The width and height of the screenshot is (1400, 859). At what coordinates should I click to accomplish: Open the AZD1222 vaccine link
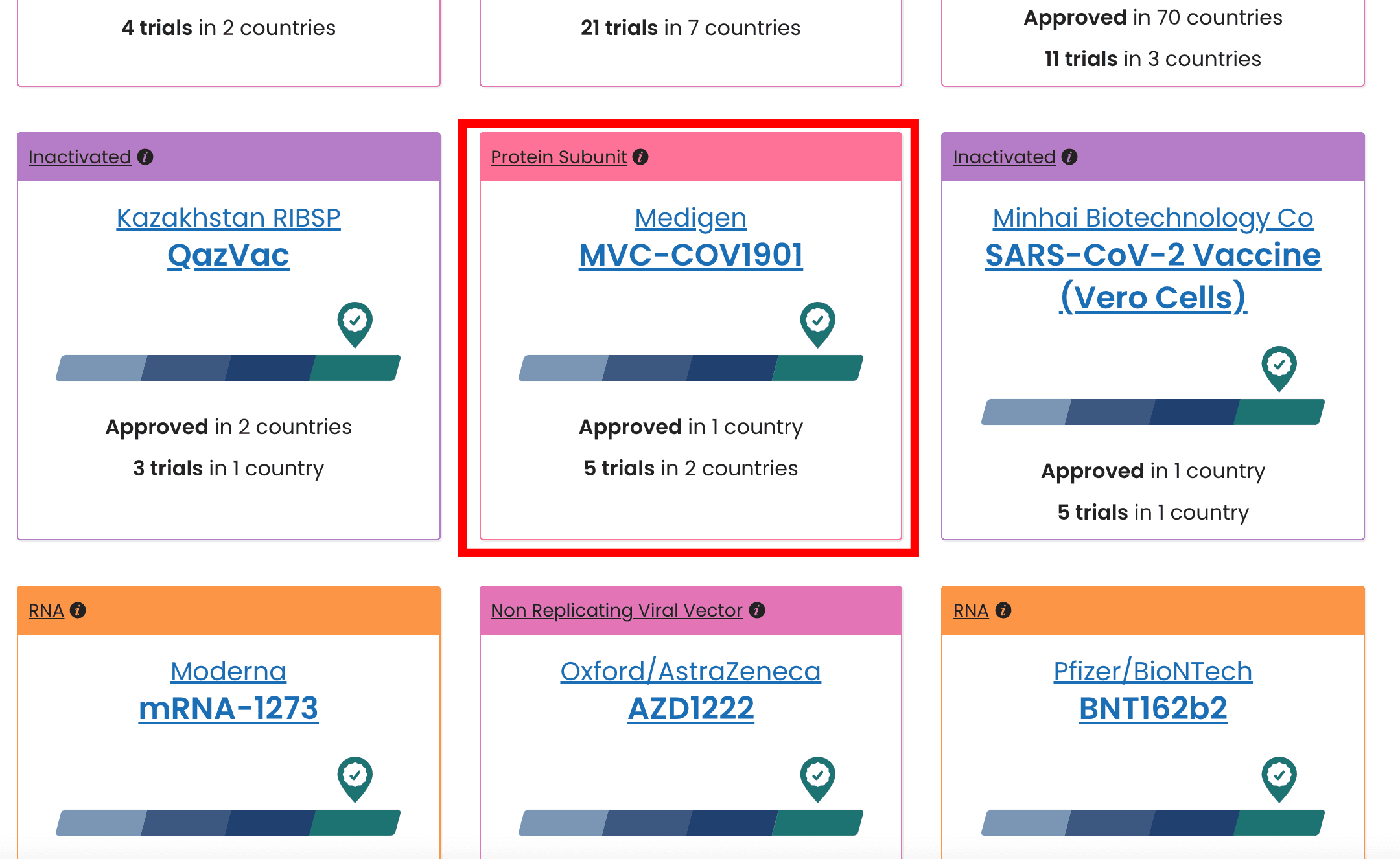tap(691, 709)
